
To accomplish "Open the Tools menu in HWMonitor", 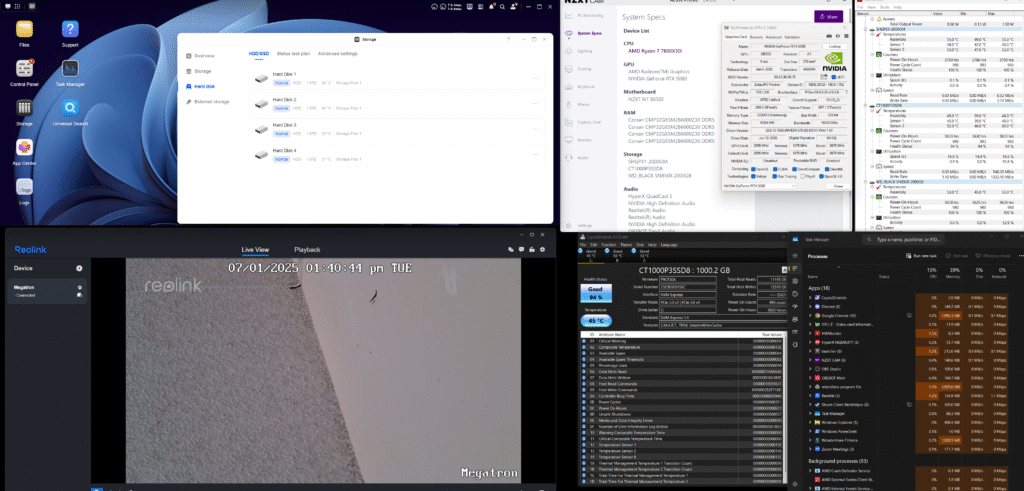I will click(x=887, y=7).
